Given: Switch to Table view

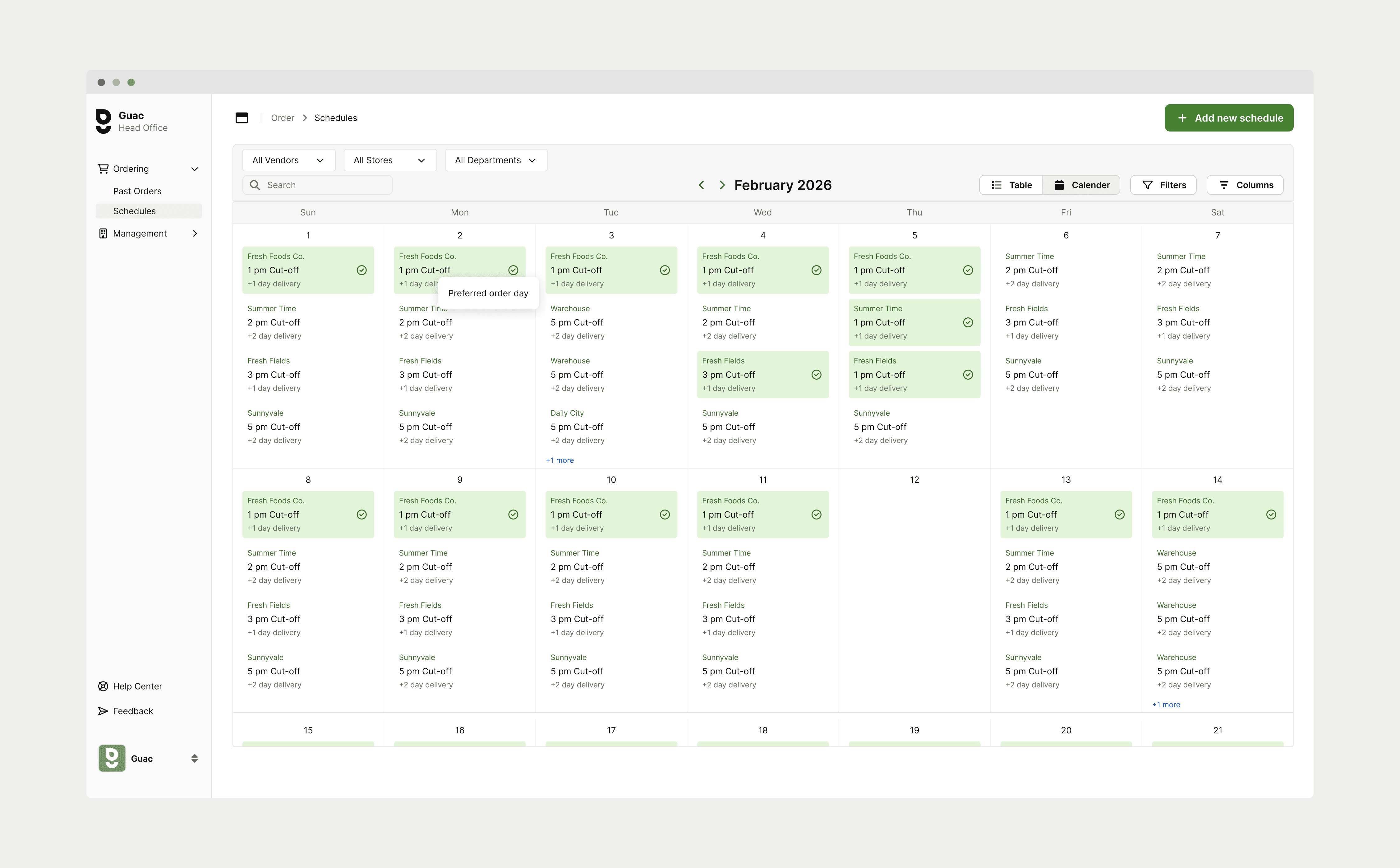Looking at the screenshot, I should click(x=1011, y=185).
